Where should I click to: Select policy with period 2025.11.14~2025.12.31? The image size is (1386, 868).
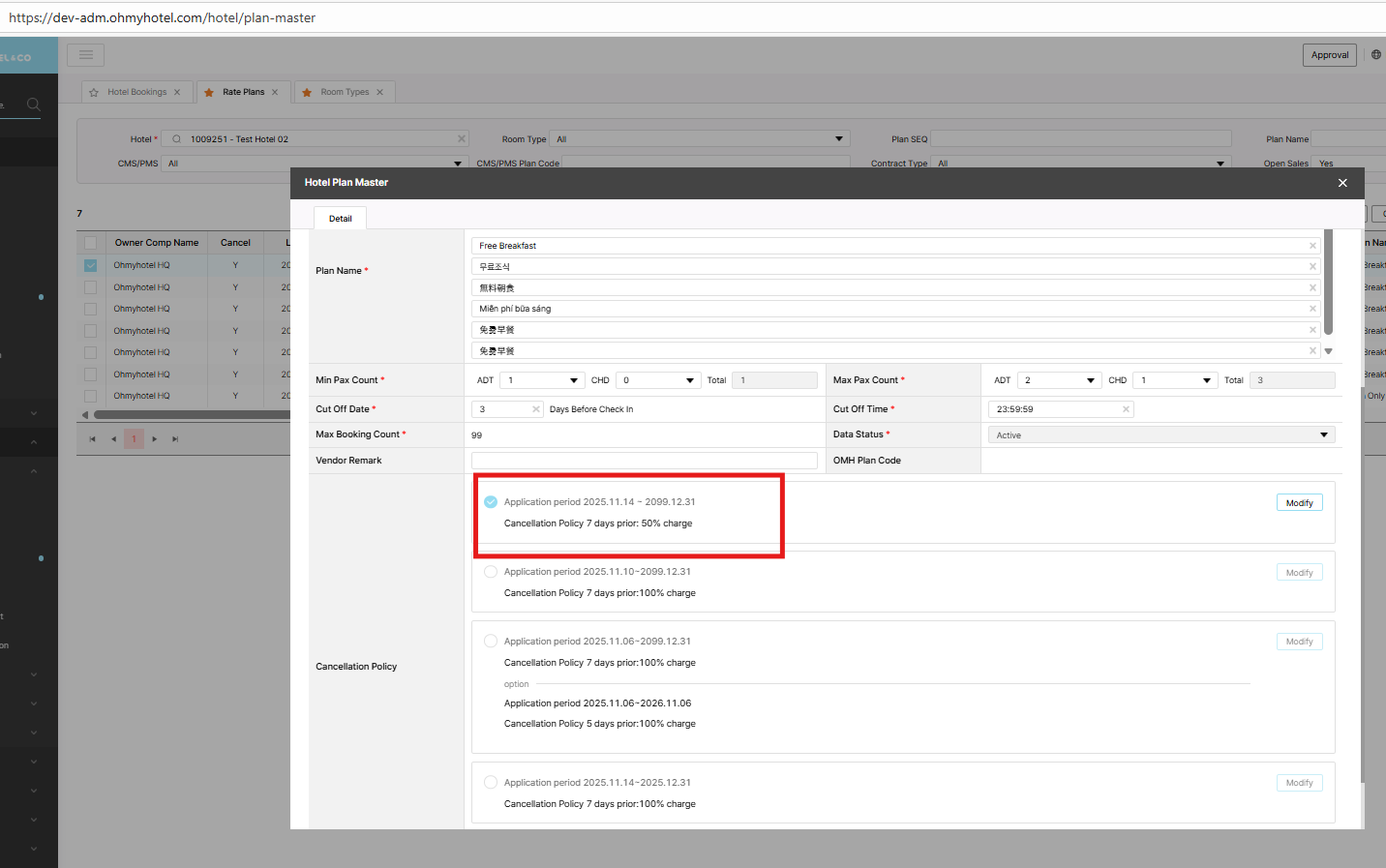[x=491, y=783]
